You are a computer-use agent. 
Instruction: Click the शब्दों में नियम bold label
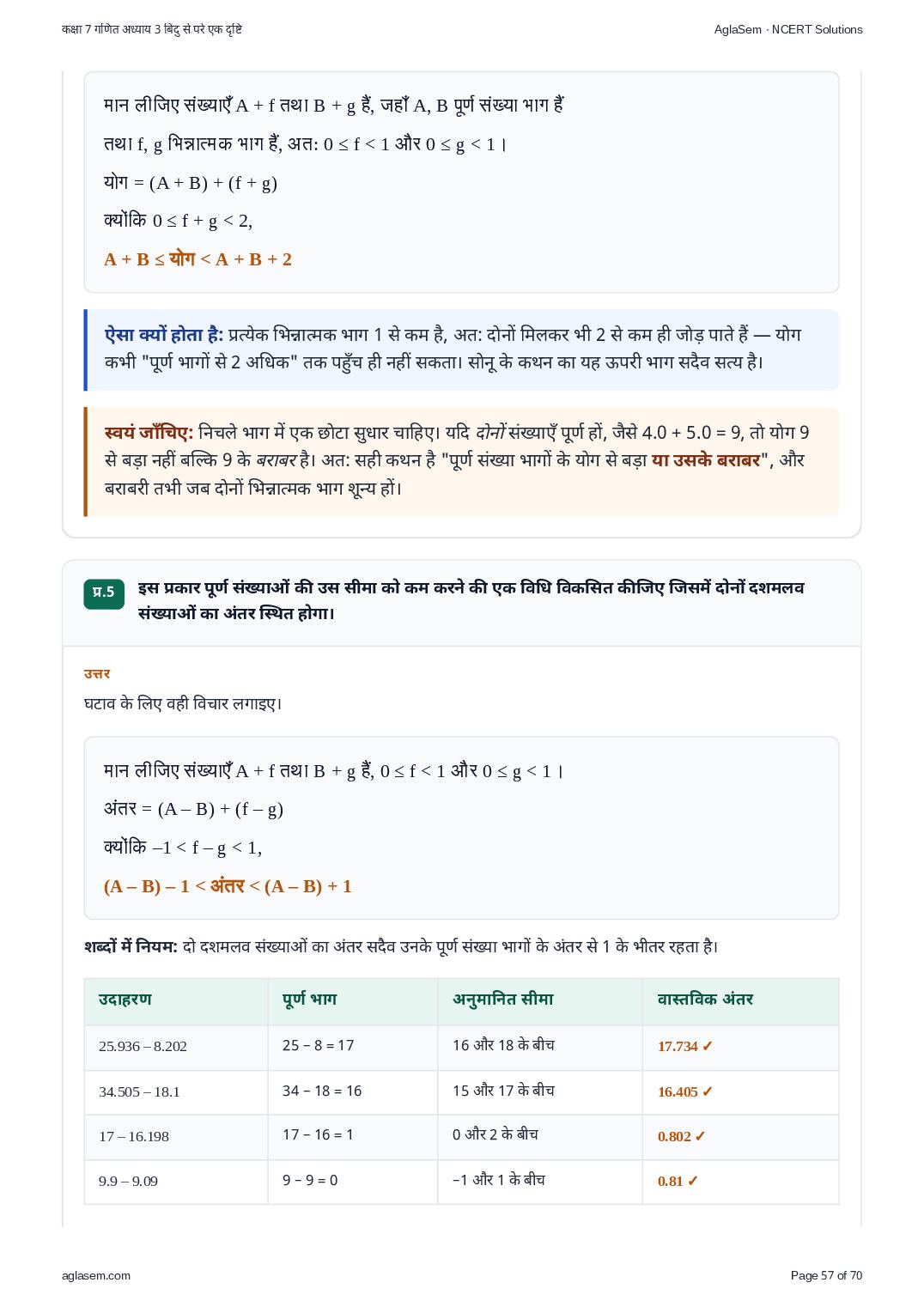click(x=131, y=946)
